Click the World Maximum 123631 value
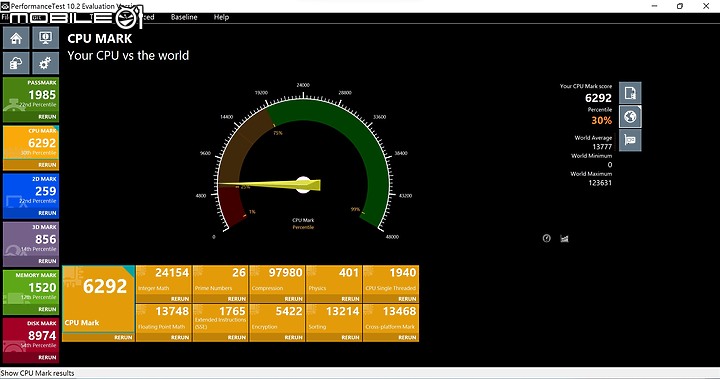Screen dimensions: 720x379 click(600, 183)
